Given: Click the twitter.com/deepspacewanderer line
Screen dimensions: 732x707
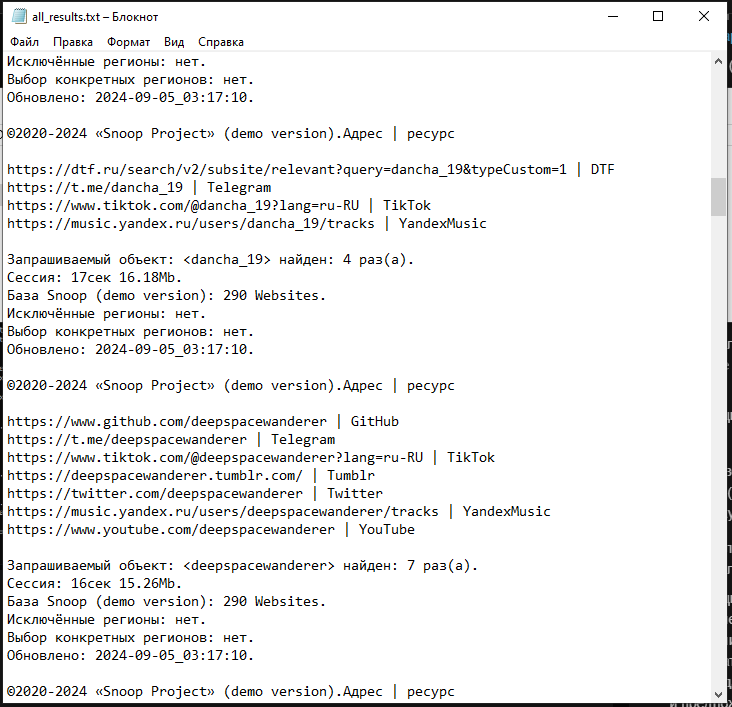Looking at the screenshot, I should coord(195,493).
